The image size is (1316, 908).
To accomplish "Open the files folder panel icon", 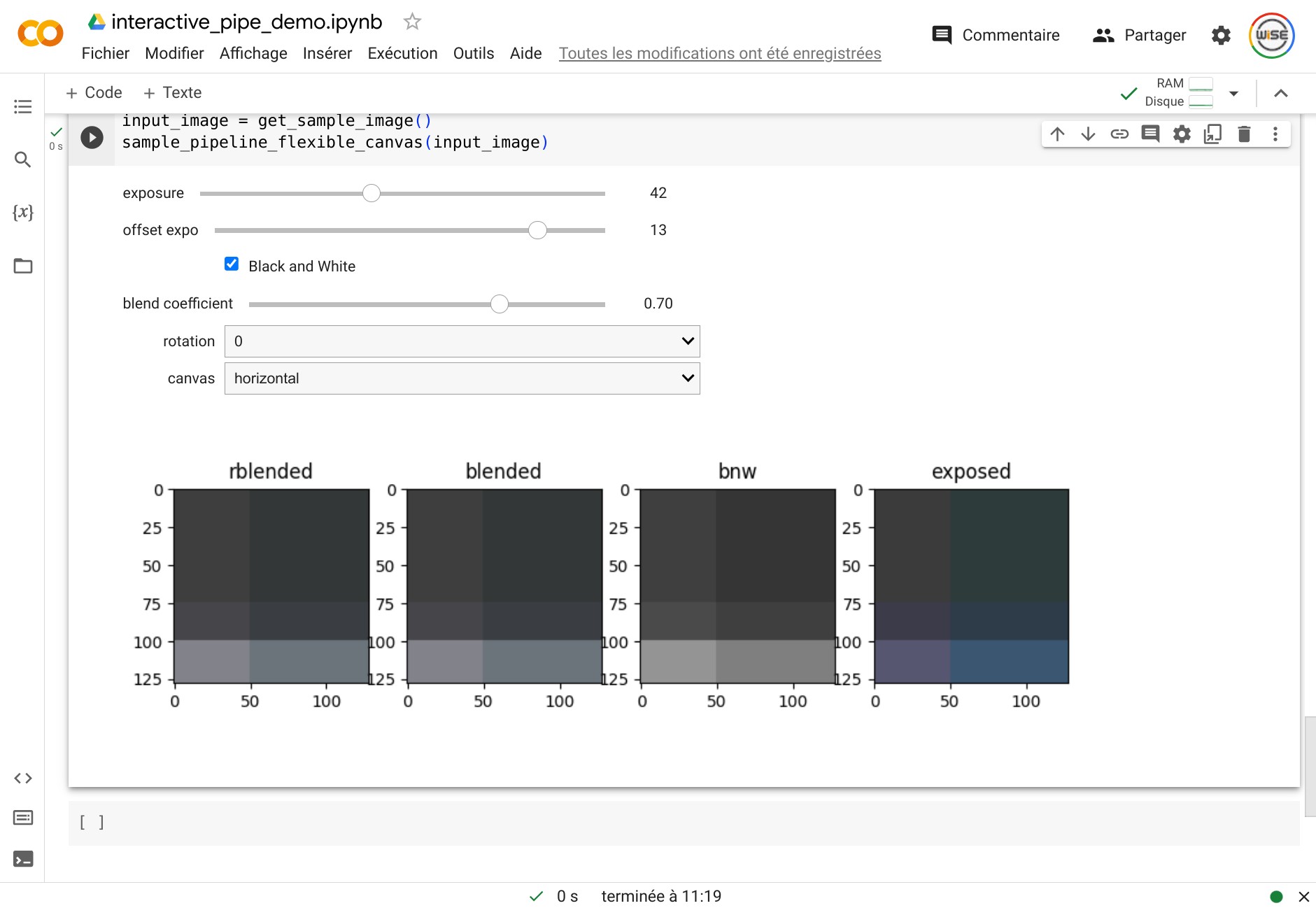I will pos(22,266).
